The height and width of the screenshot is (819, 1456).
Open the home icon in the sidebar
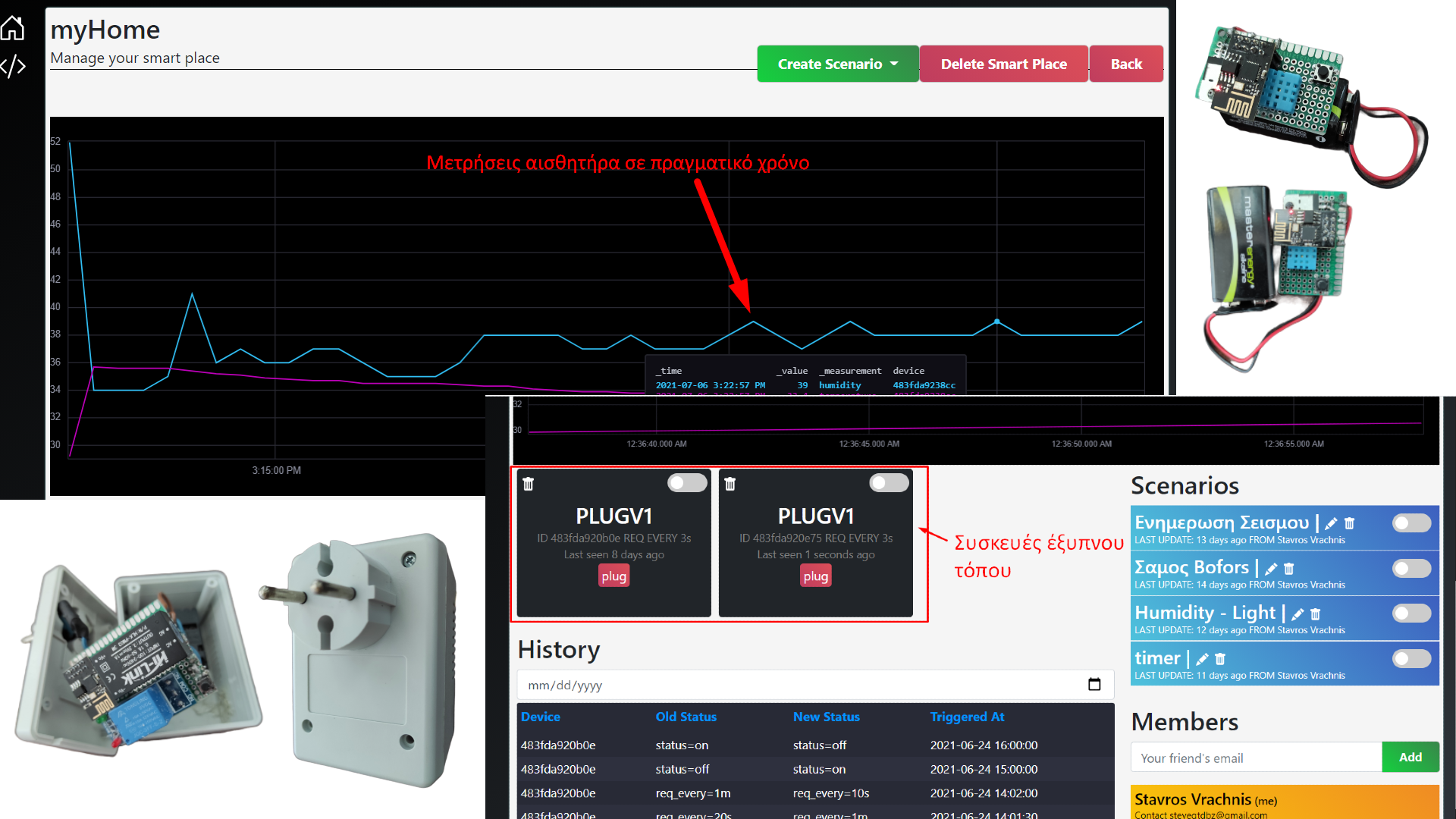pos(13,28)
